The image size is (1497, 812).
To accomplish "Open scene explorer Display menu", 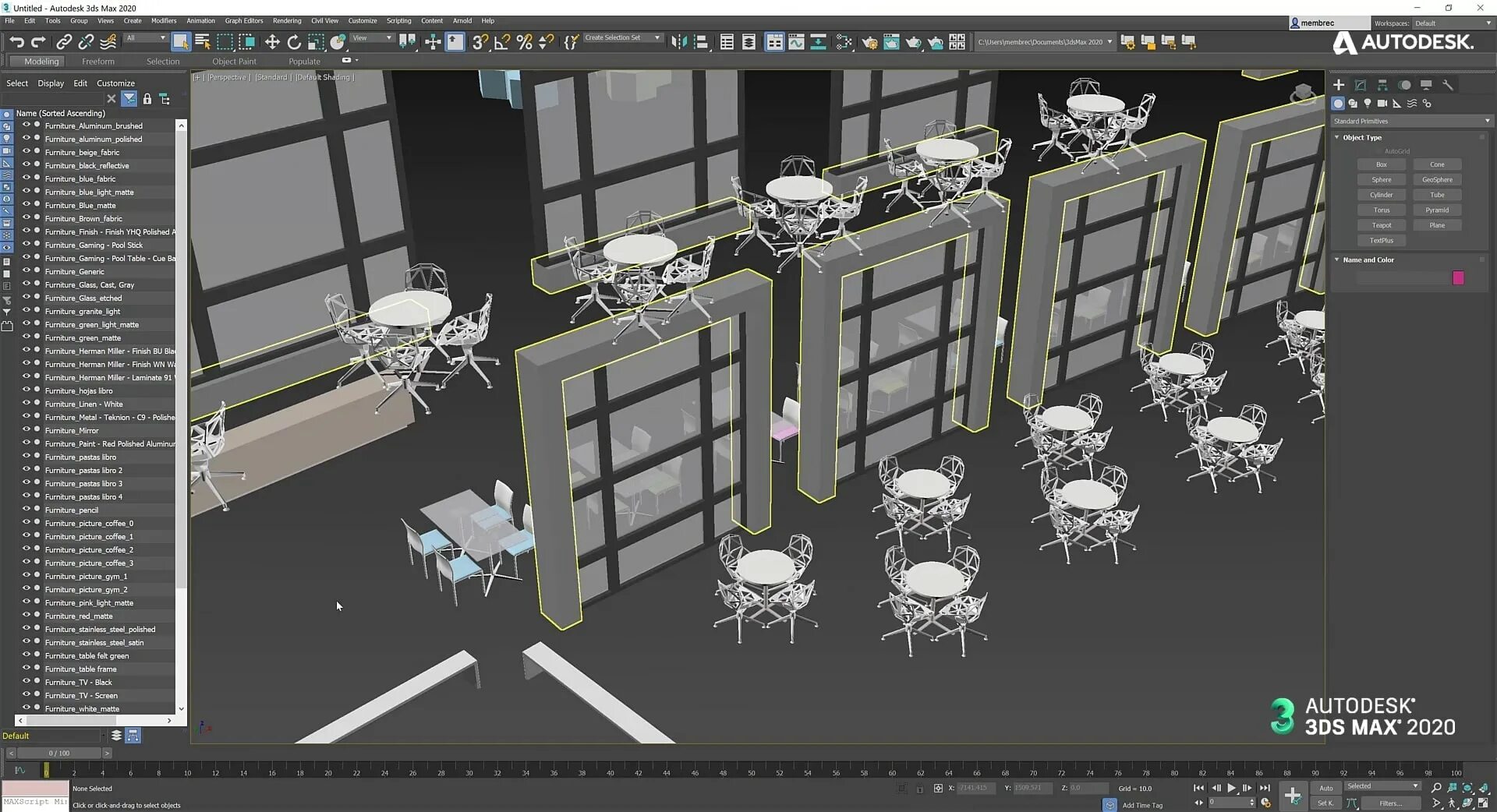I will click(x=51, y=83).
